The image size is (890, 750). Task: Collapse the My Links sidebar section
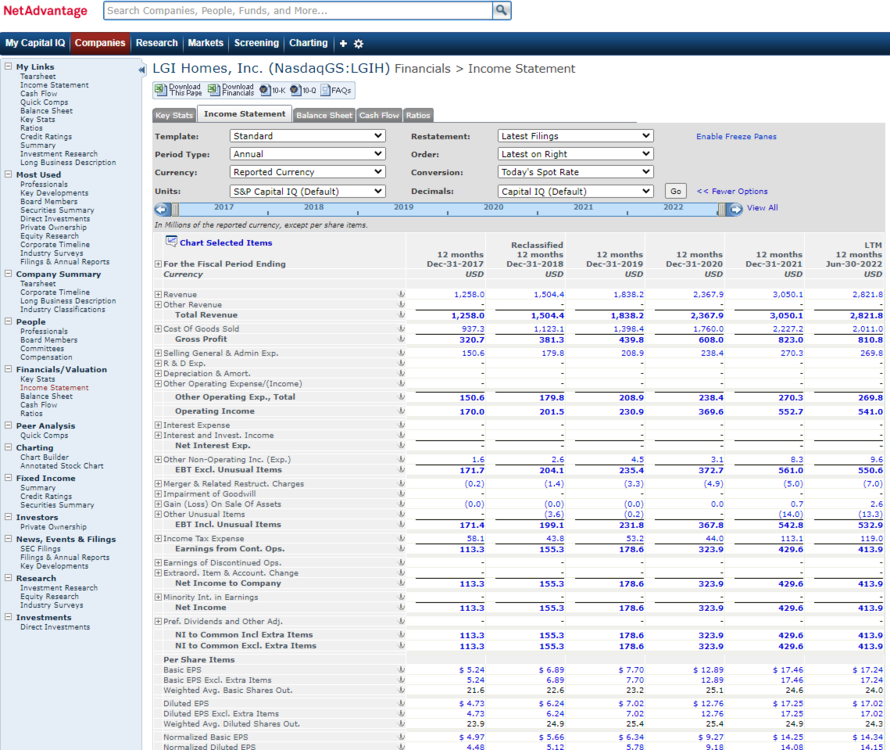coord(9,66)
